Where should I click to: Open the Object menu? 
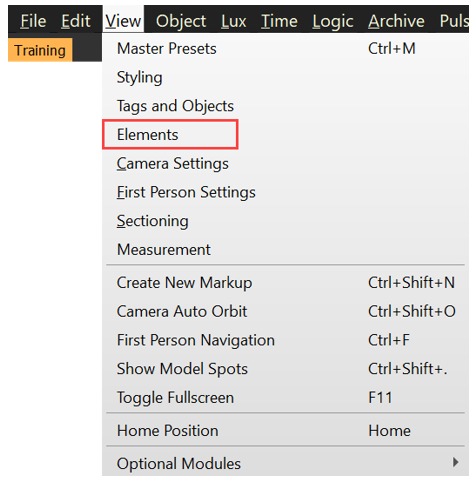181,21
